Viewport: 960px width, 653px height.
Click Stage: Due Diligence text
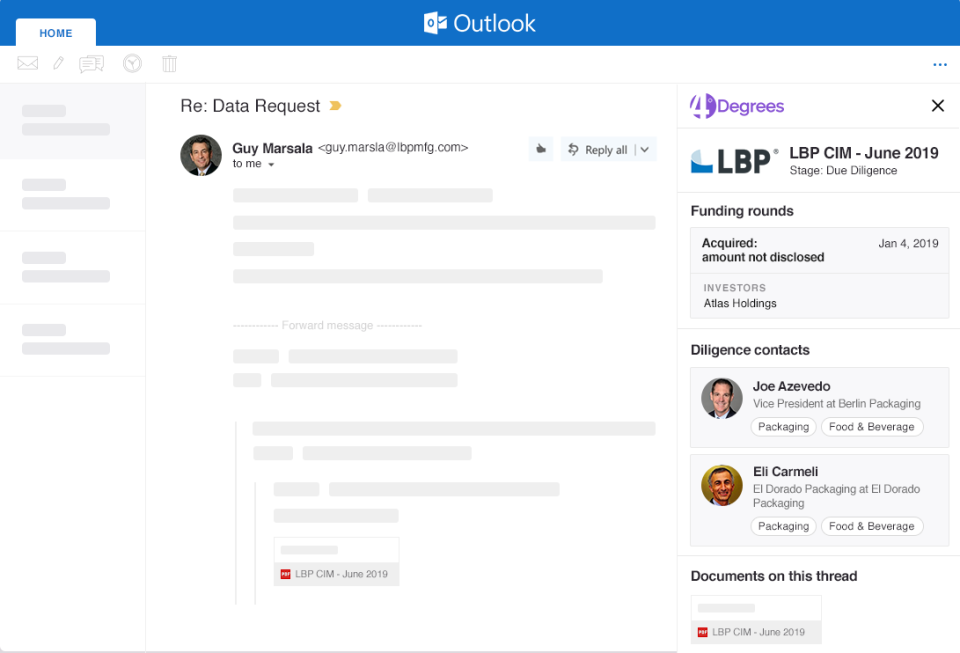843,171
